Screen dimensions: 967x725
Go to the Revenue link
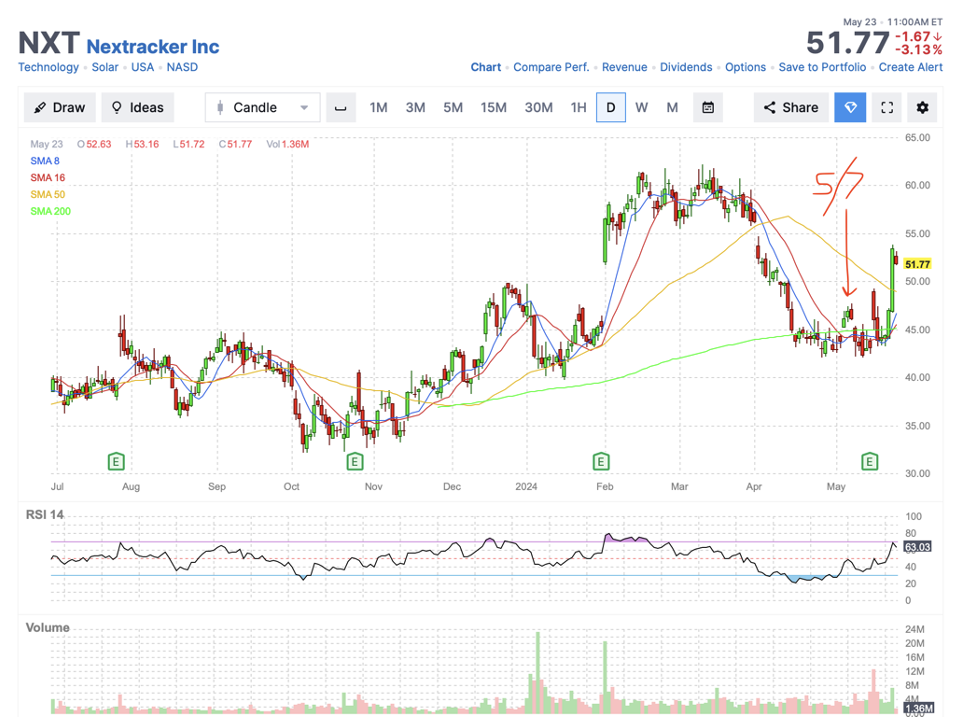625,67
